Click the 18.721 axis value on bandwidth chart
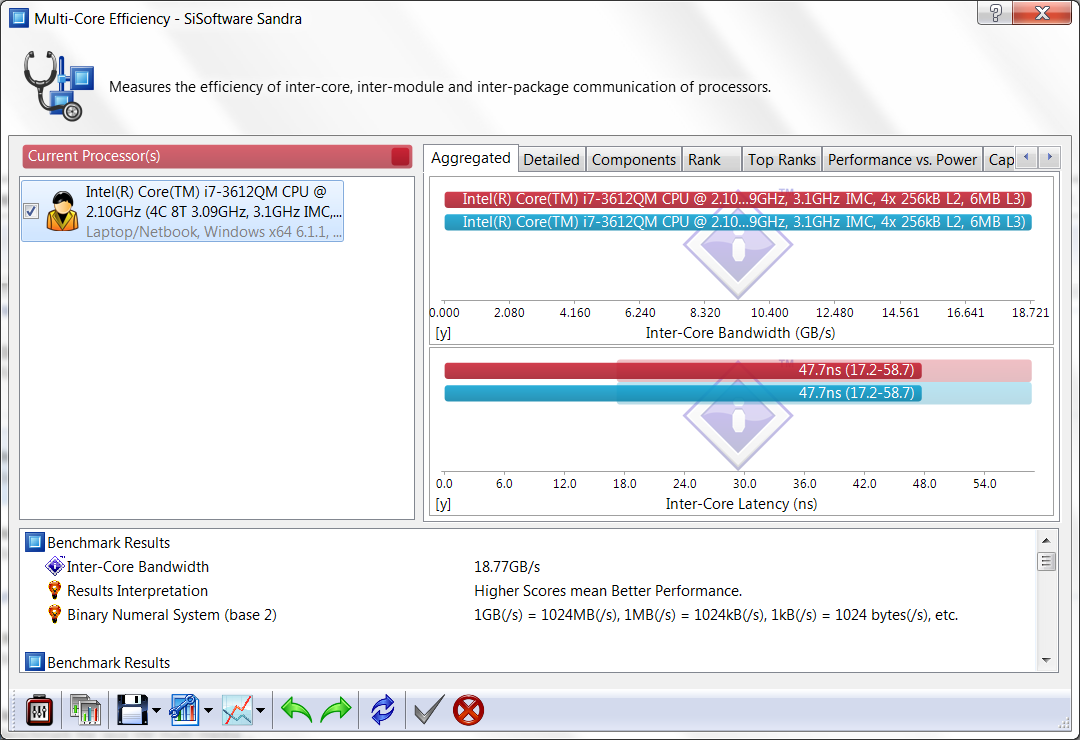This screenshot has width=1080, height=740. click(x=1030, y=312)
